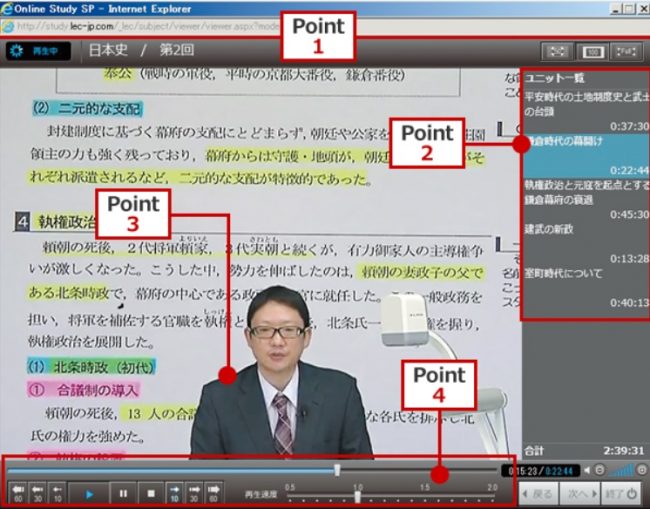
Task: Open unit 平安時代の土地制度史と武士の台頭
Action: tap(586, 111)
